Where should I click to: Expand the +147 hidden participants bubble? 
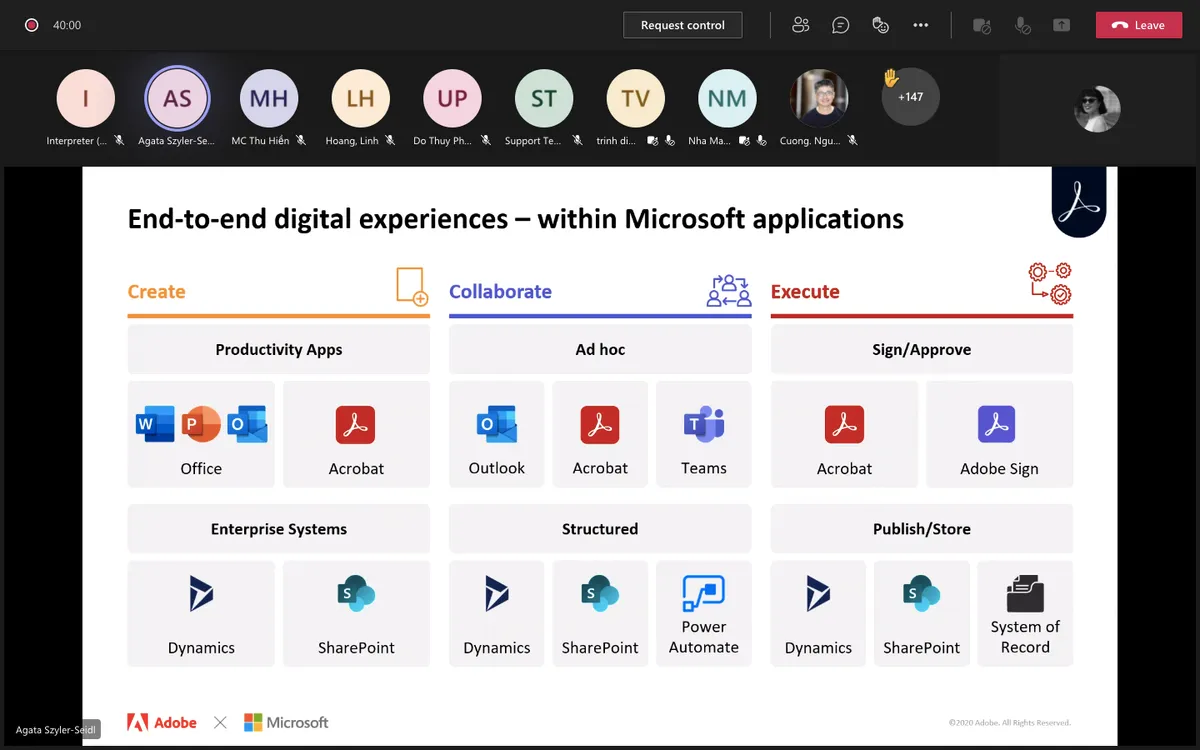tap(910, 97)
